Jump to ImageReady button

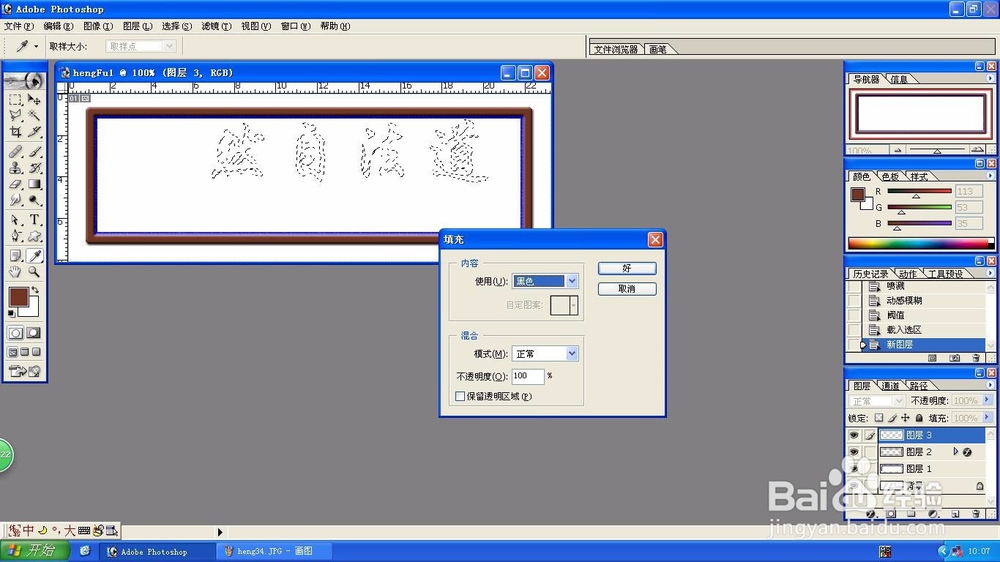coord(25,371)
